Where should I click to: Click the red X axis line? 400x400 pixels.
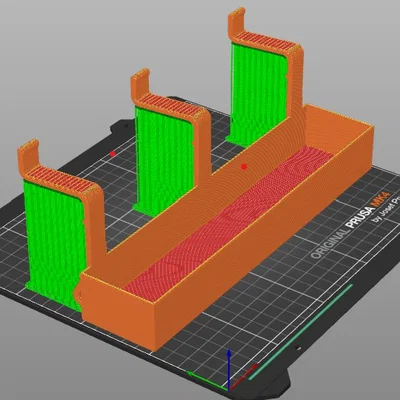click(243, 377)
